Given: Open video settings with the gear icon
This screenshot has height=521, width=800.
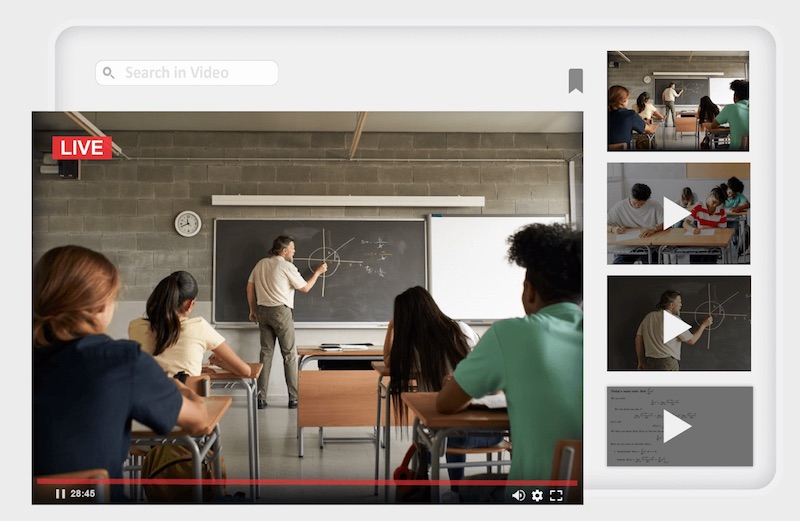Looking at the screenshot, I should [537, 495].
